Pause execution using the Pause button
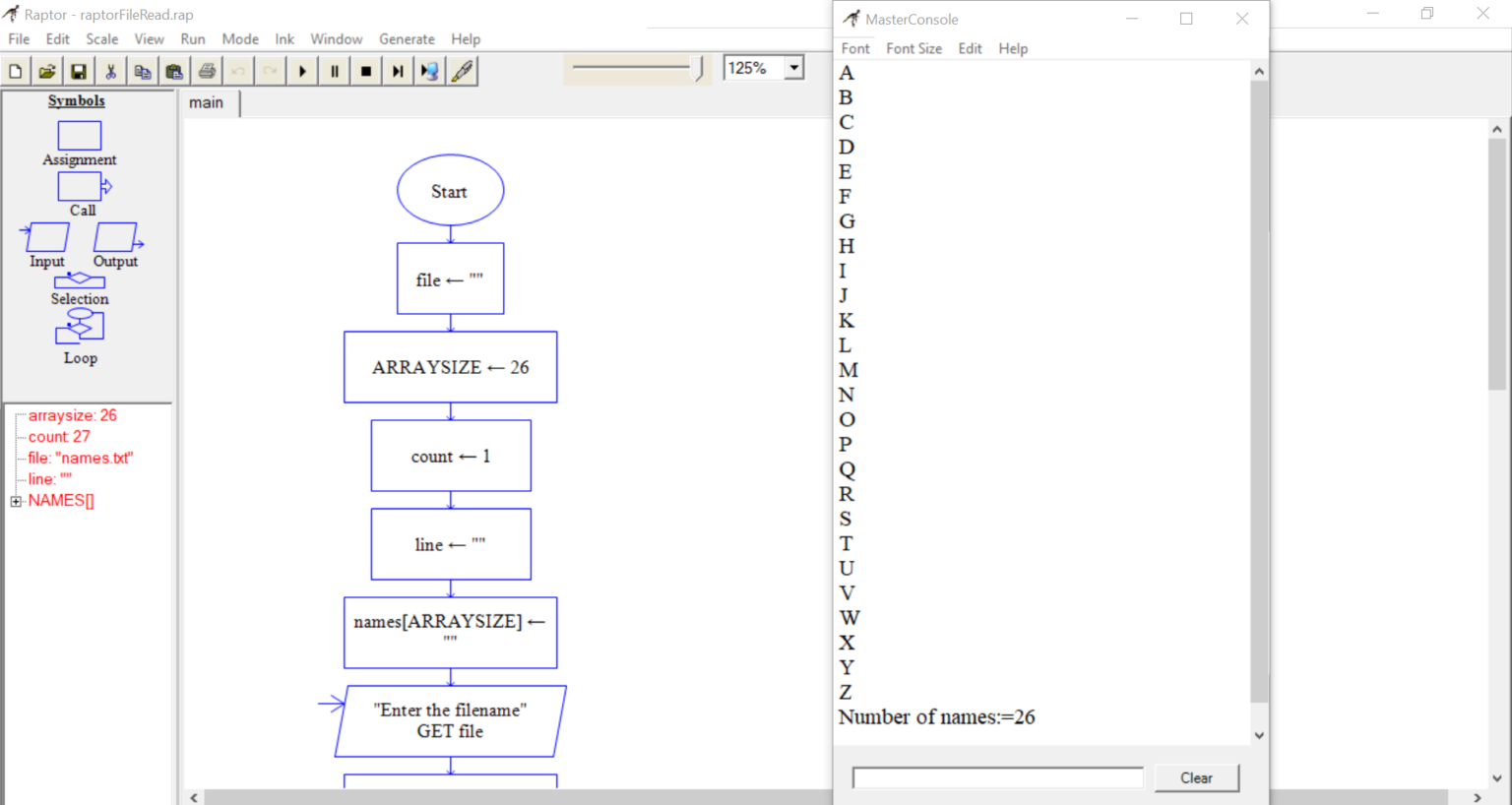Image resolution: width=1512 pixels, height=805 pixels. [x=335, y=71]
